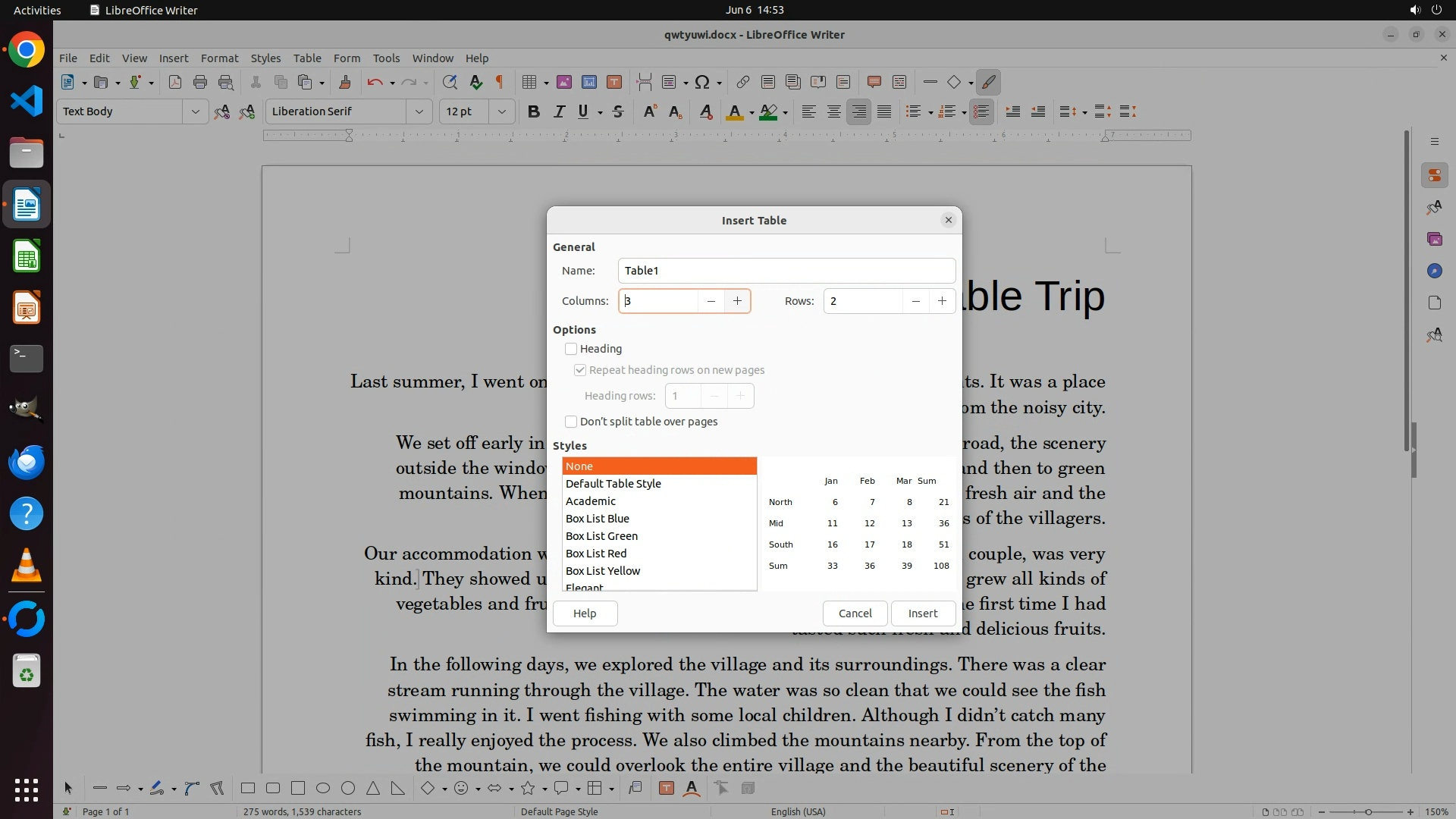Open the Format menu
1456x819 pixels.
pyautogui.click(x=219, y=58)
